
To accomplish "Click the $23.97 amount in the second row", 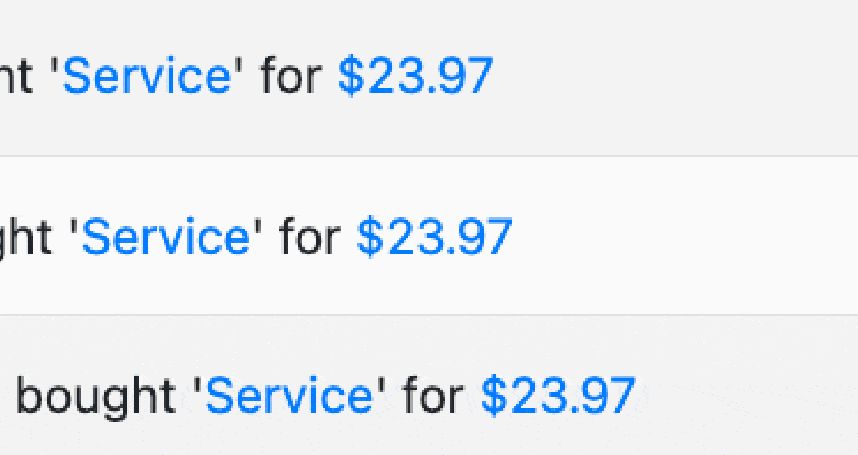I will (434, 236).
